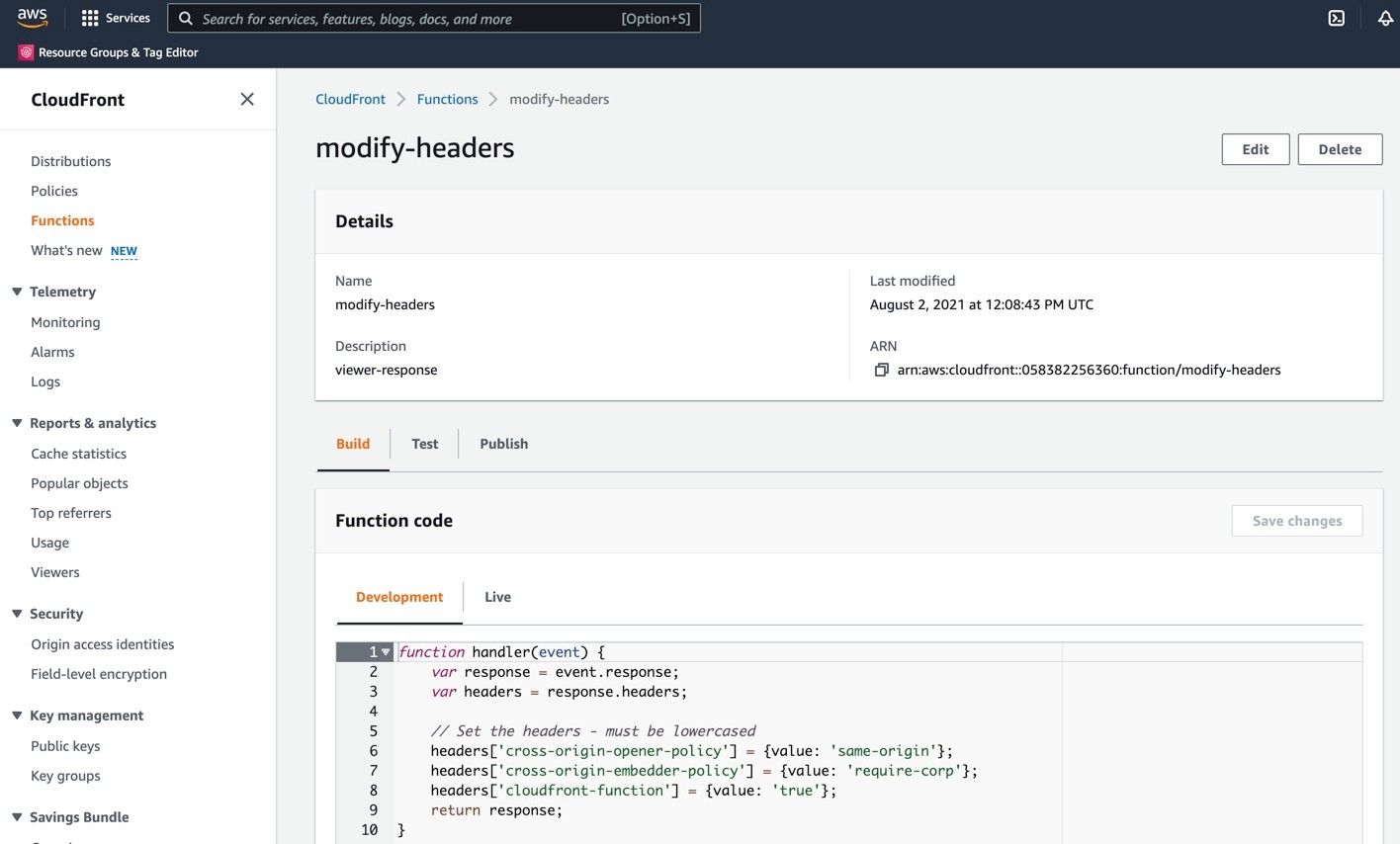Copy the function ARN
Viewport: 1400px width, 844px height.
click(x=881, y=370)
